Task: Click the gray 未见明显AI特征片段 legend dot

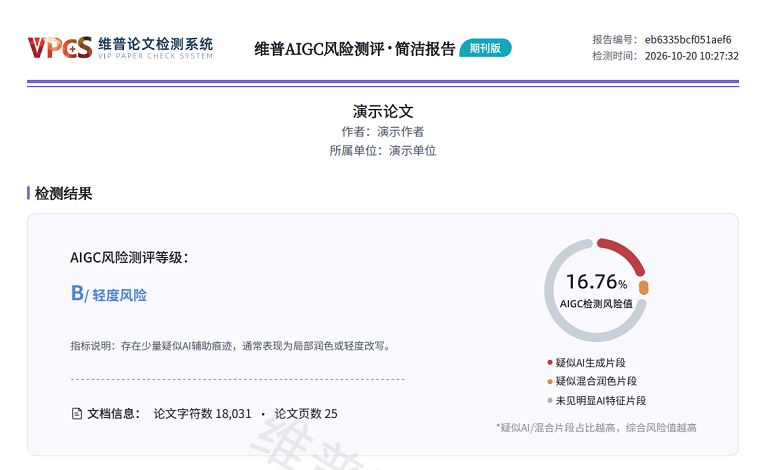Action: (550, 400)
